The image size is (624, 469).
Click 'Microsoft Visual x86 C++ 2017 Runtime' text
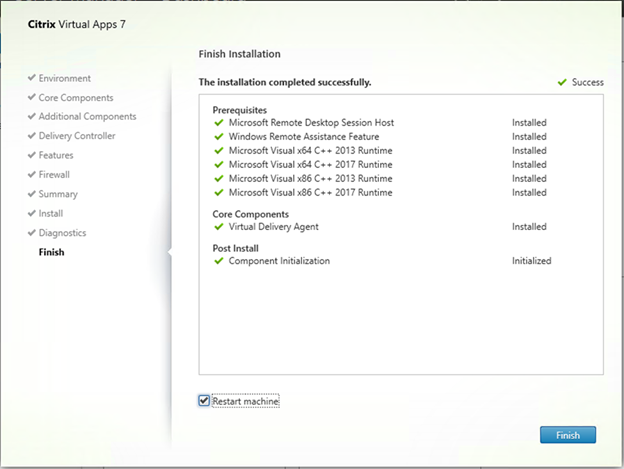pos(310,192)
